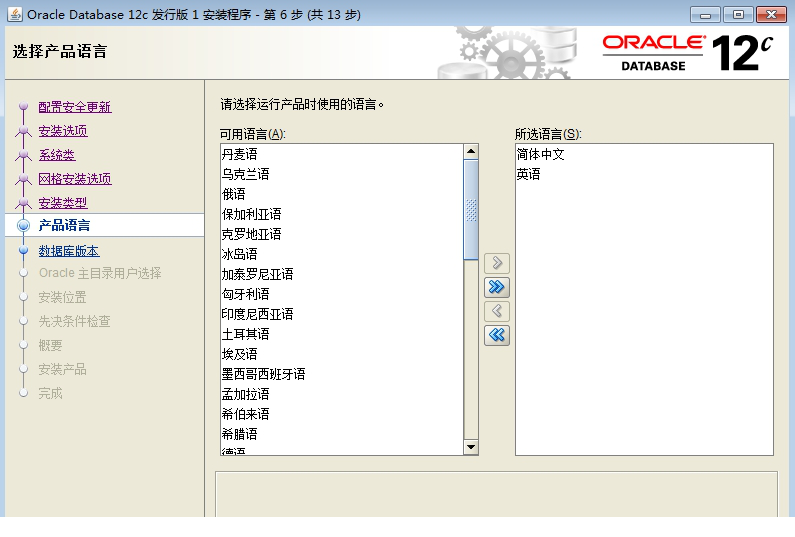Minimize the Oracle installer window

705,15
